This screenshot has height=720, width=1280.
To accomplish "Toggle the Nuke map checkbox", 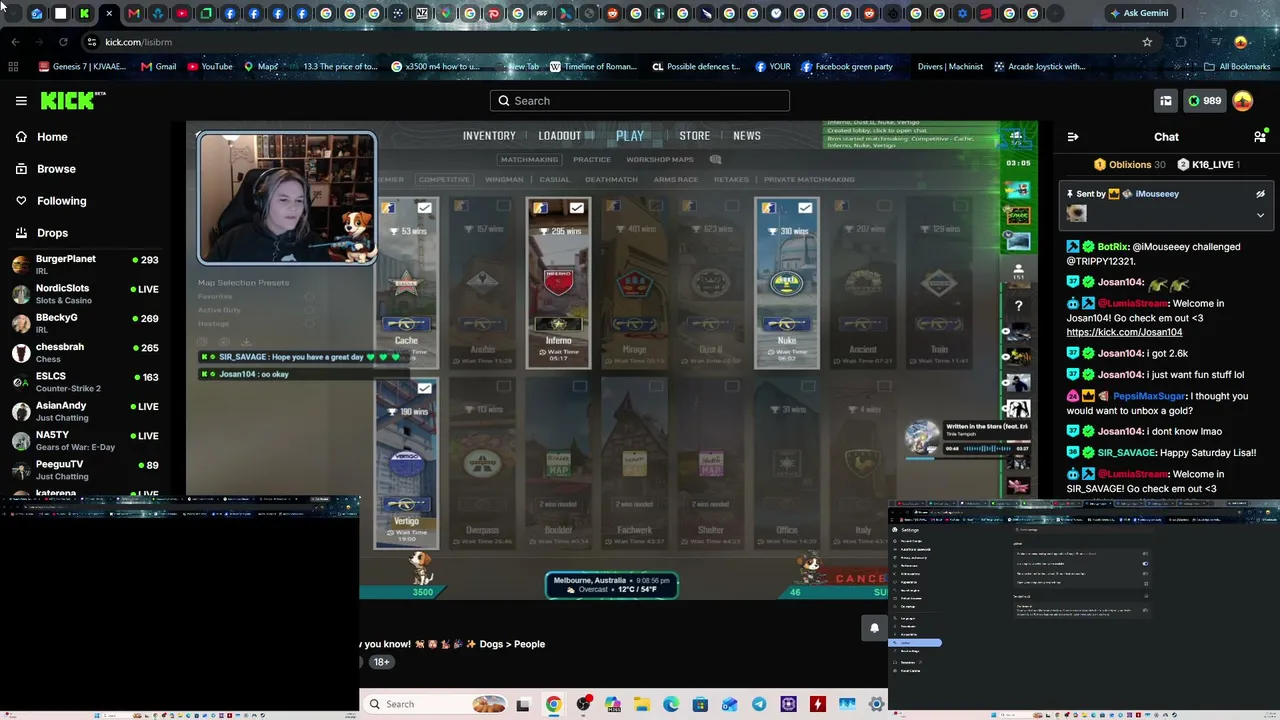I will point(805,208).
